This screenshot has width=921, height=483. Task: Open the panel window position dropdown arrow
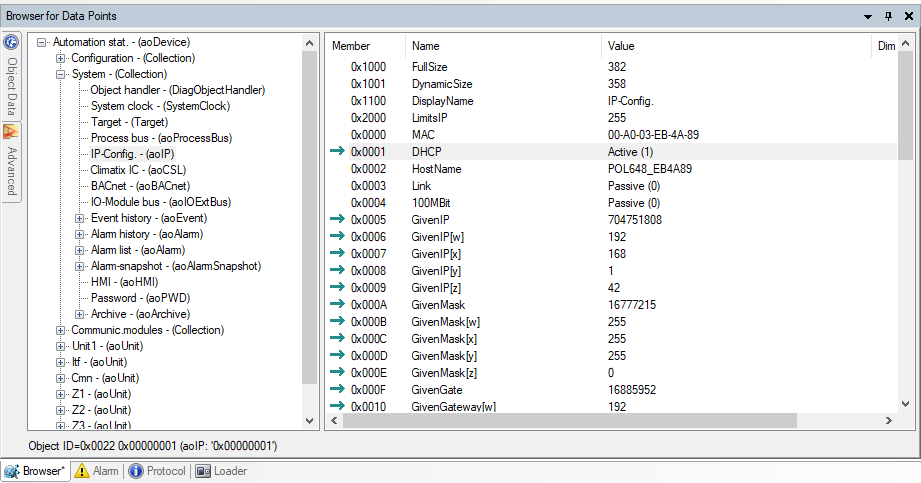pyautogui.click(x=868, y=16)
